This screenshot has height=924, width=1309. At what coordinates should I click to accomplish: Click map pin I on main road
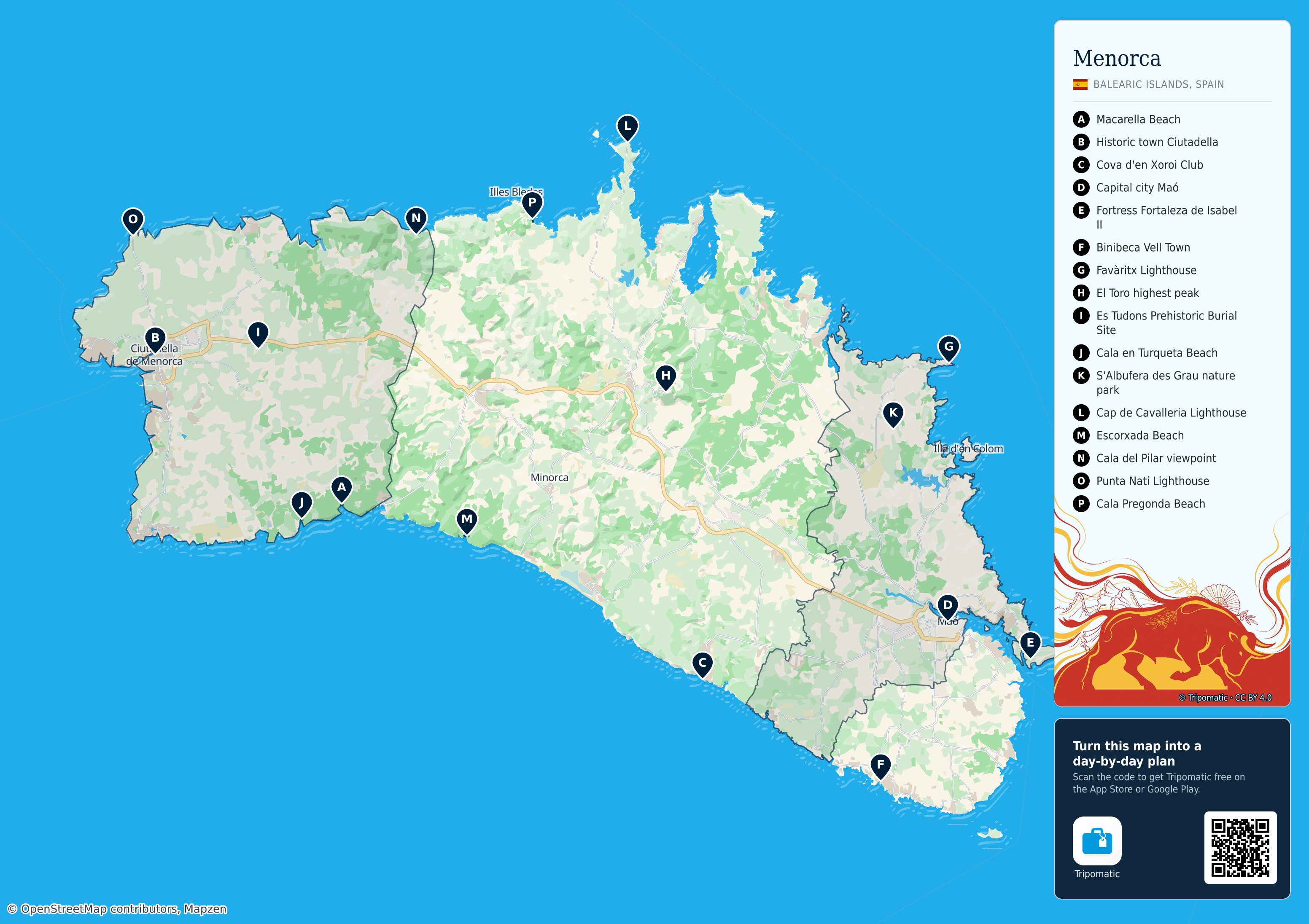coord(258,334)
